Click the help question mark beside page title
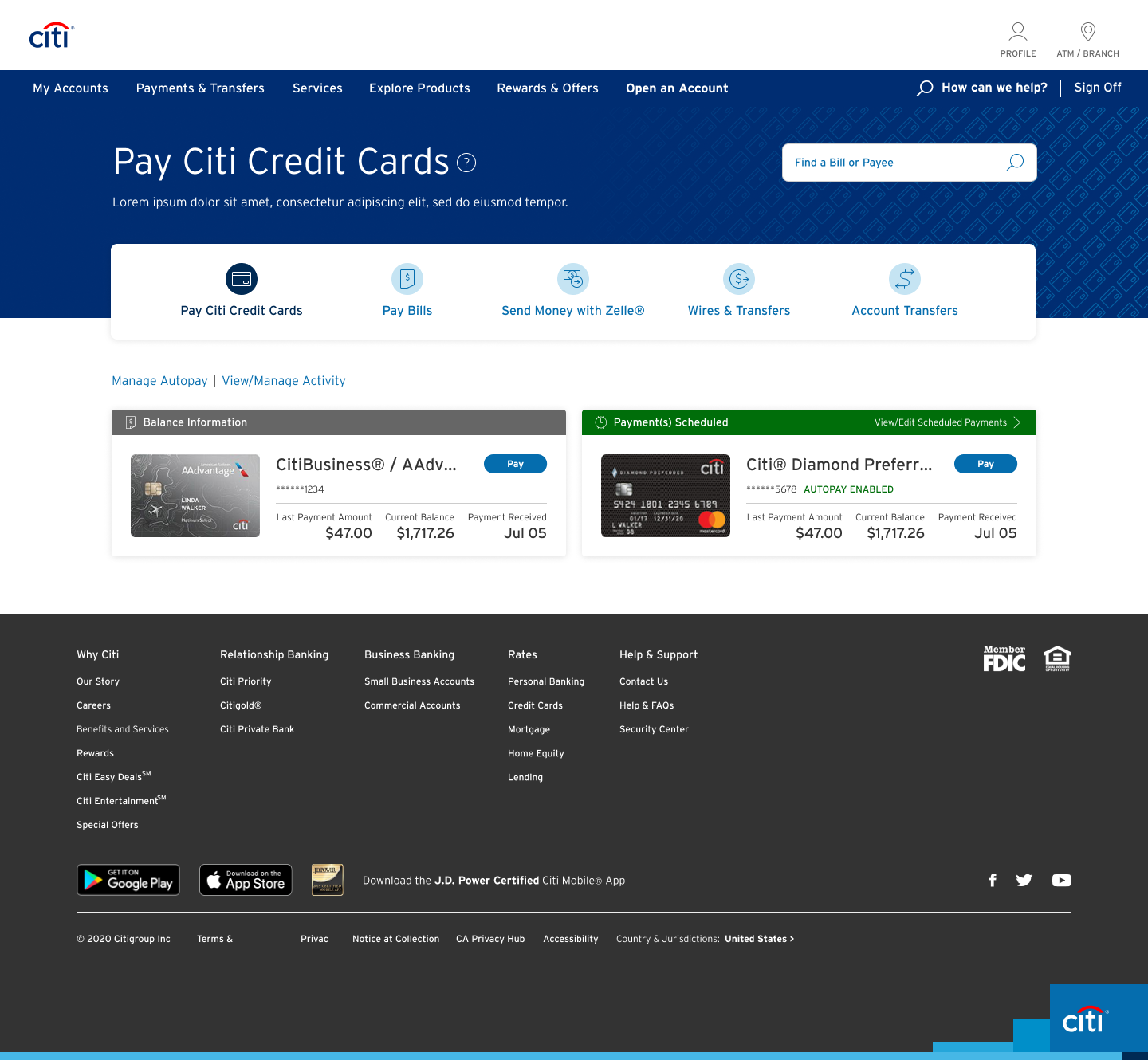The width and height of the screenshot is (1148, 1060). tap(466, 163)
